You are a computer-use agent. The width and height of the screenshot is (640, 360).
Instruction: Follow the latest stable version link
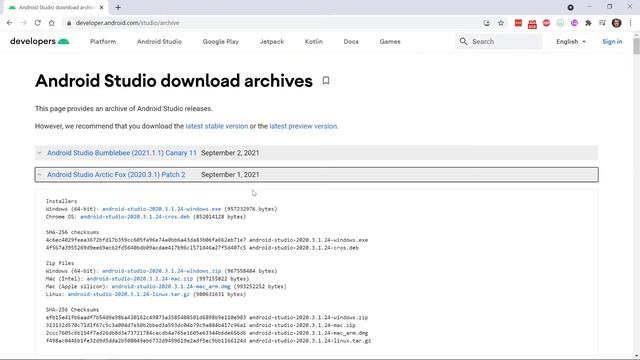[217, 126]
